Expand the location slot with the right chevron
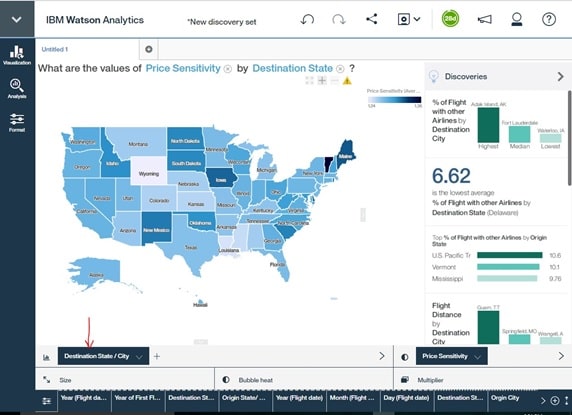Viewport: 572px width, 415px height. click(382, 356)
